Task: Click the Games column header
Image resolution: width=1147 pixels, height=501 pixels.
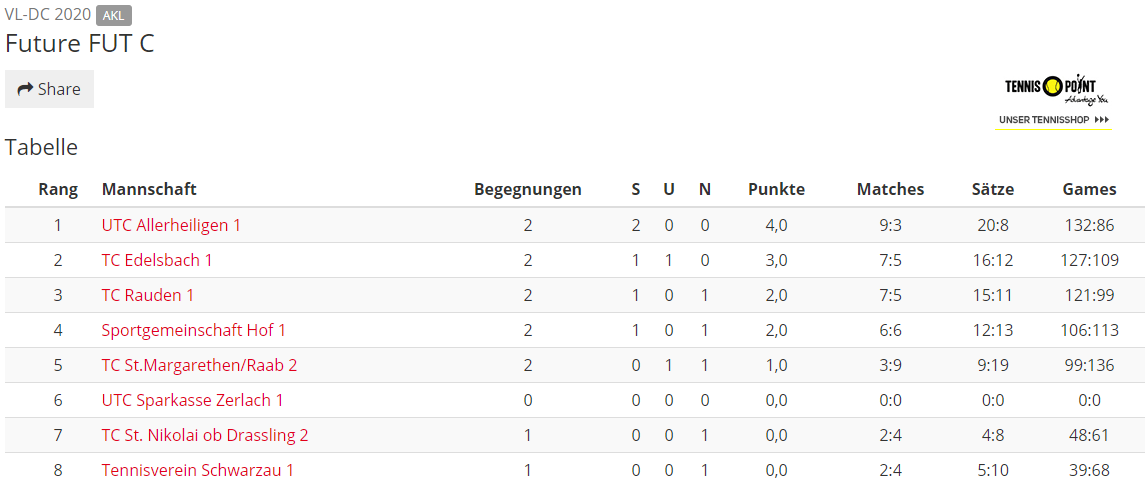Action: [x=1089, y=189]
